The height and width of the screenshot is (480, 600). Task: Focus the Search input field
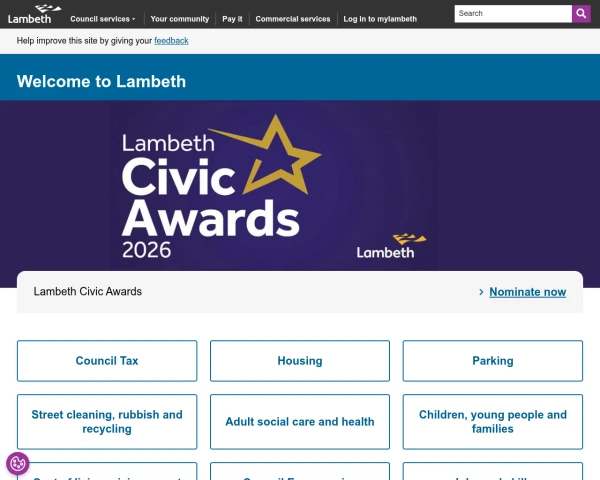pos(513,14)
